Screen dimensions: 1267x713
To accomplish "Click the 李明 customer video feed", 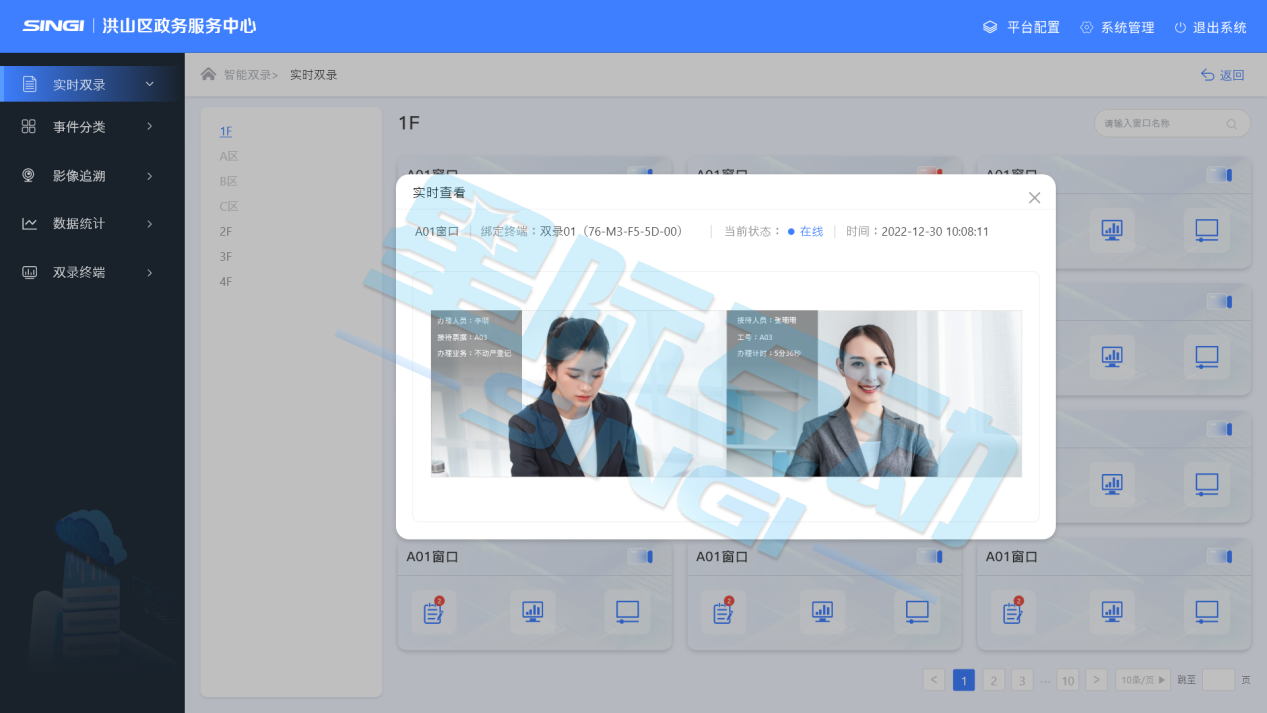I will coord(578,393).
